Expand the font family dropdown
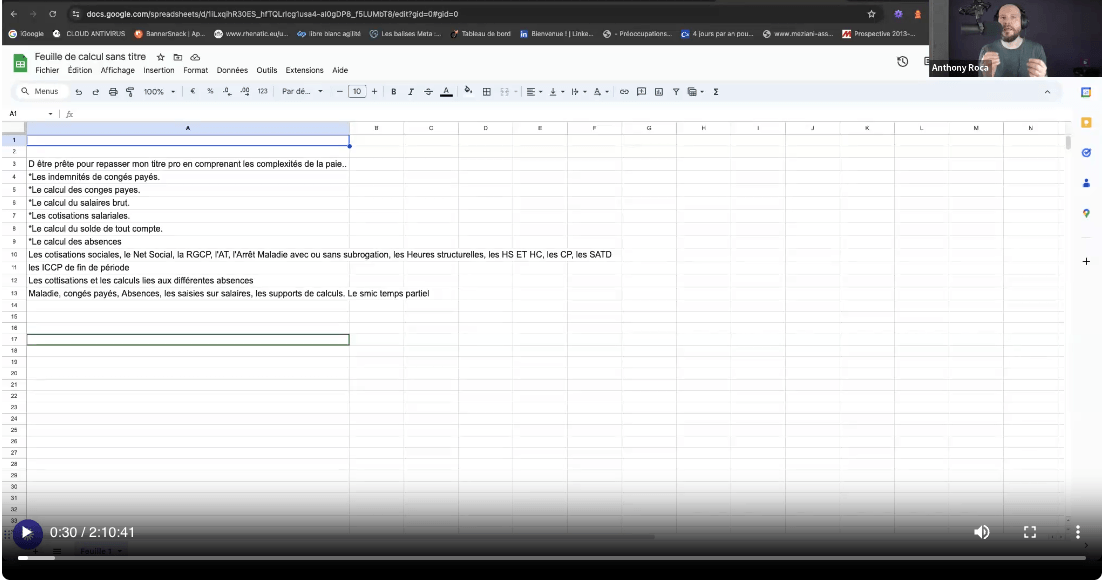The image size is (1105, 582). 302,92
